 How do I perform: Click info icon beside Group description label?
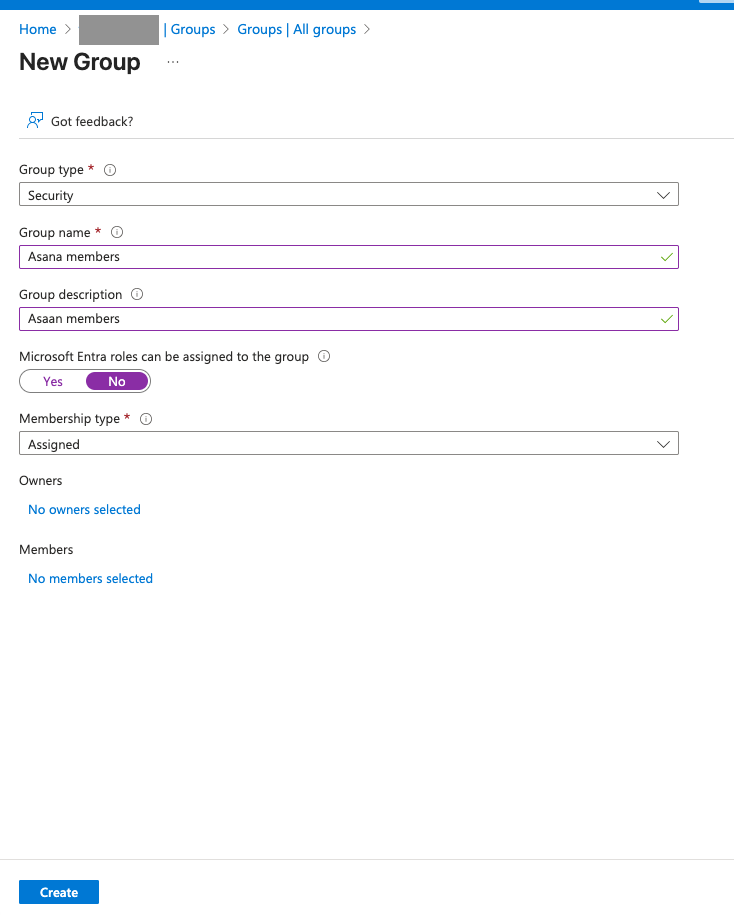point(137,295)
